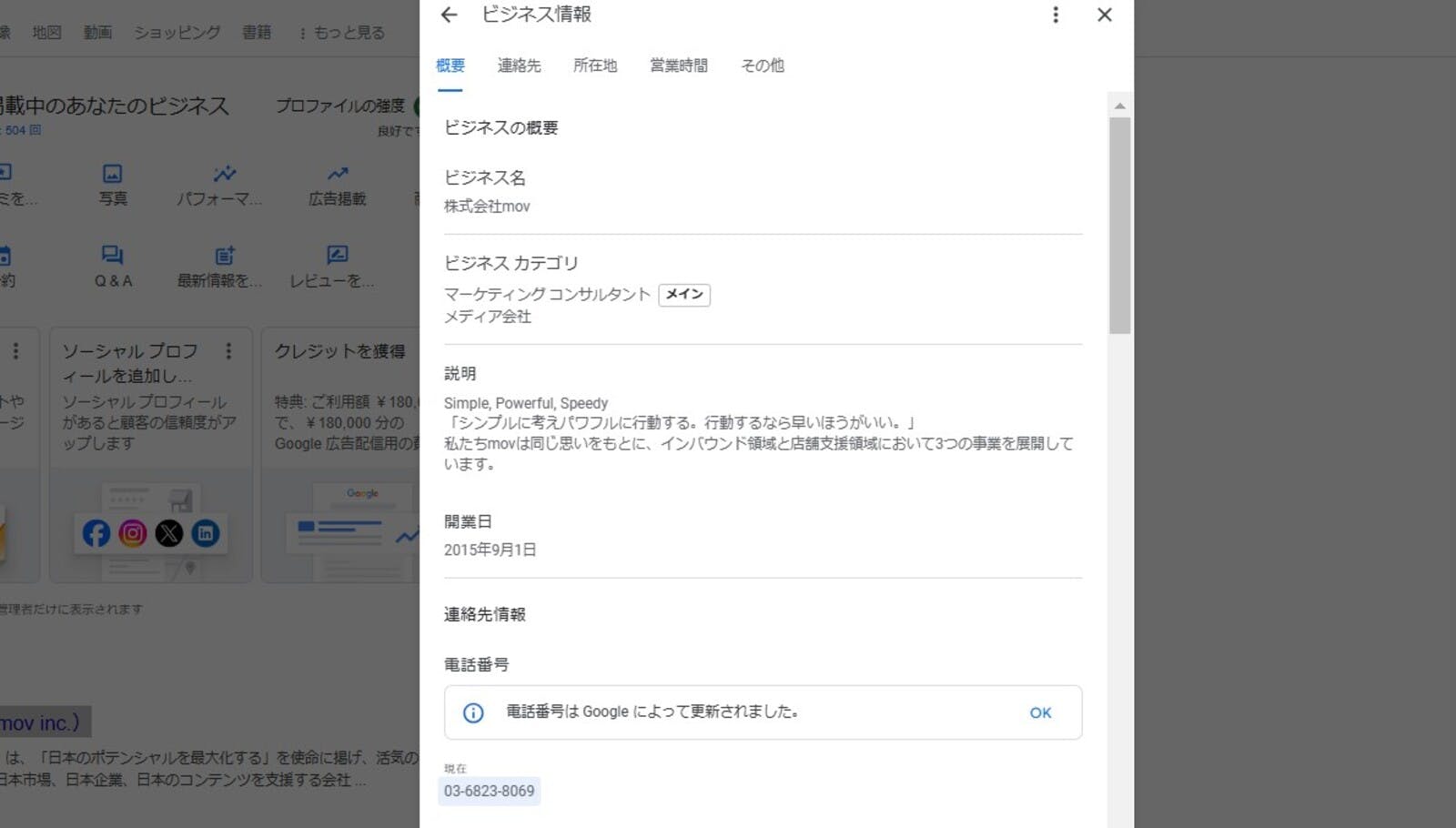The height and width of the screenshot is (828, 1456).
Task: Switch to the 連絡先 tab
Action: coord(520,66)
